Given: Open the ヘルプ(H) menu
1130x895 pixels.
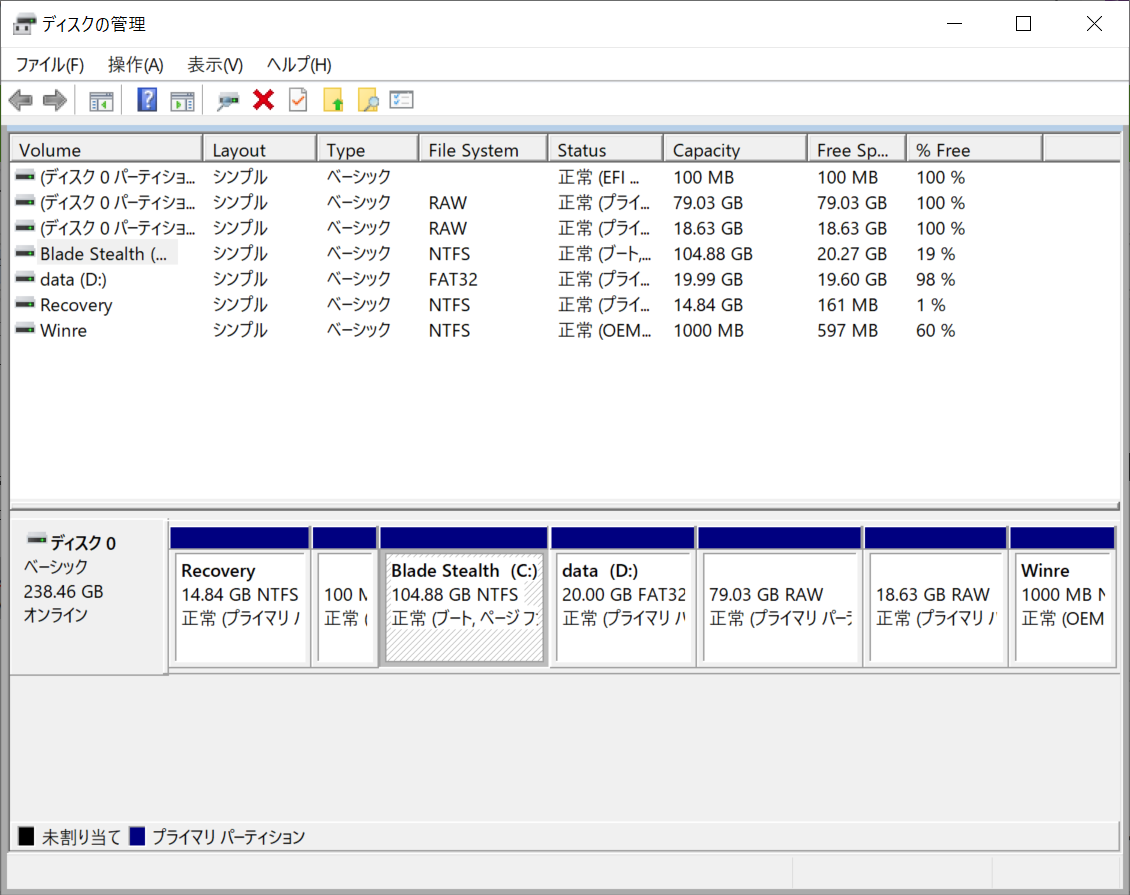Looking at the screenshot, I should (299, 65).
